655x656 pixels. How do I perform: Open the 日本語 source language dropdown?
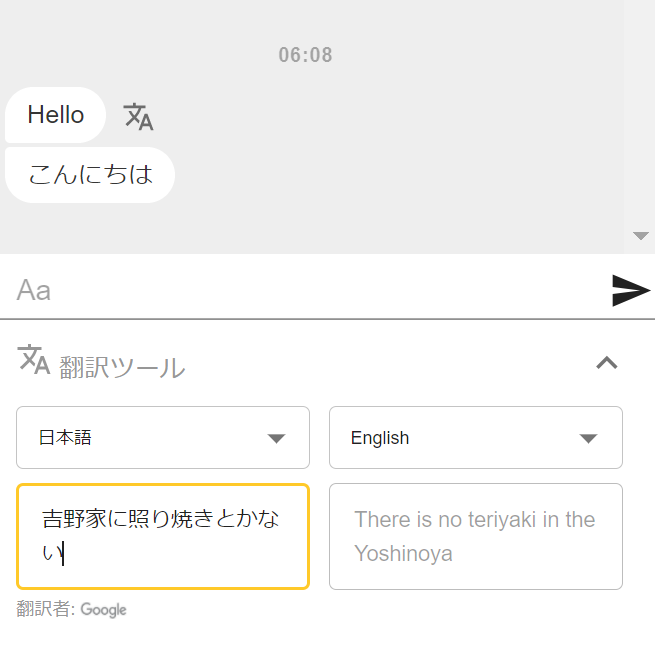163,437
